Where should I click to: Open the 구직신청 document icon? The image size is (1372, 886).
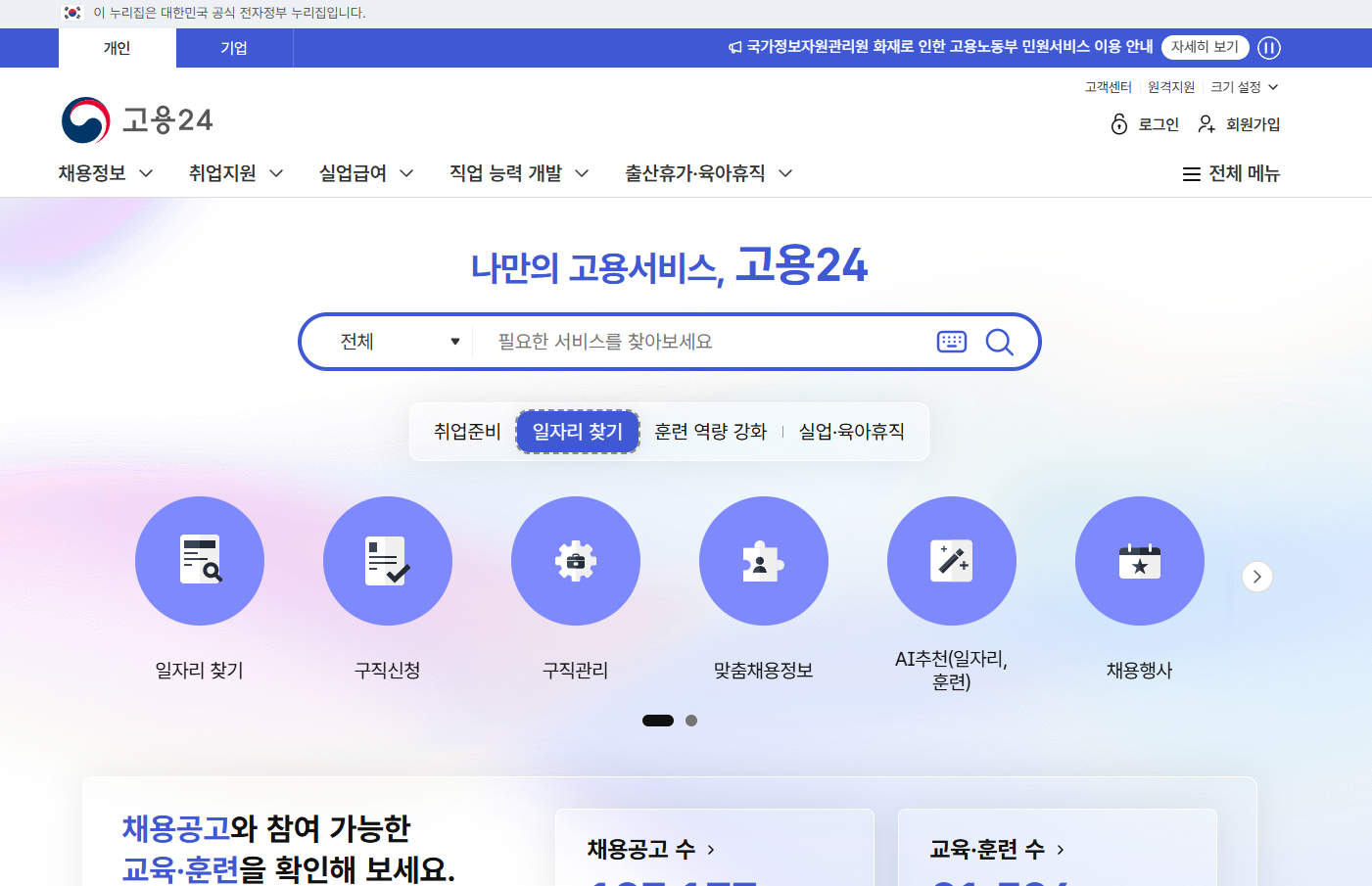coord(388,560)
